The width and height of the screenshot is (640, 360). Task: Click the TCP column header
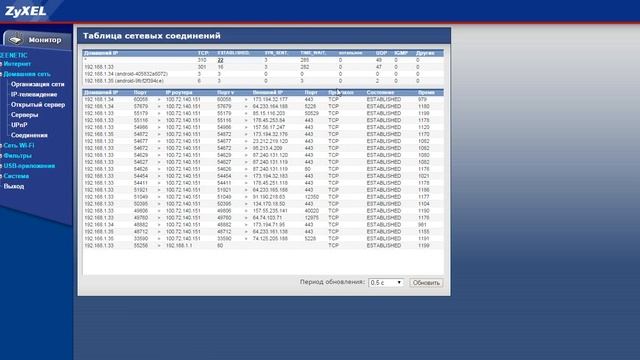202,53
